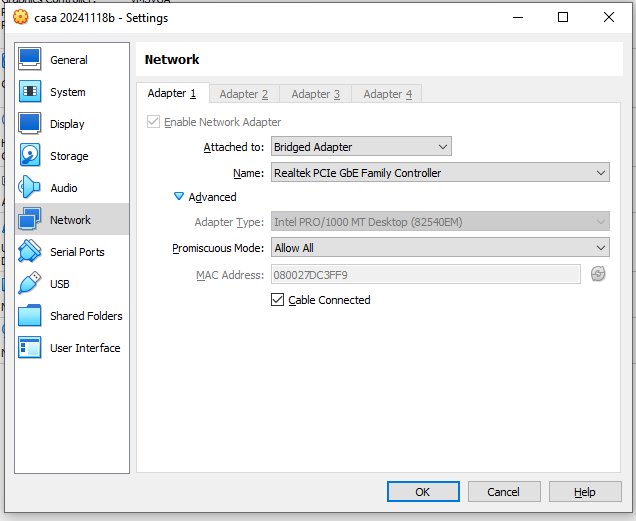Toggle the Enable Network Adapter checkbox
Image resolution: width=636 pixels, height=521 pixels.
tap(153, 122)
